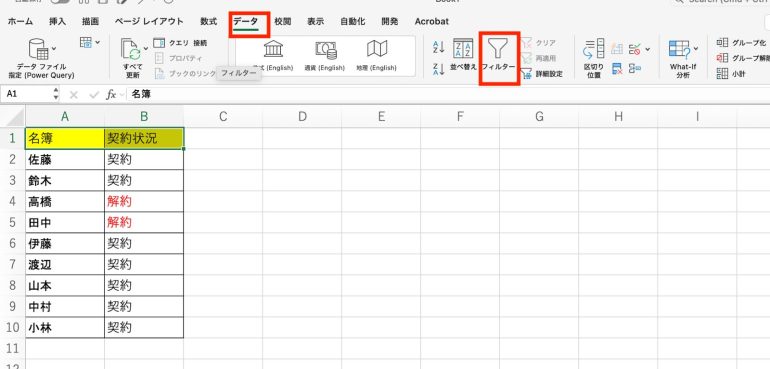The image size is (770, 369).
Task: Click the formula bar containing 名簿
Action: (448, 94)
